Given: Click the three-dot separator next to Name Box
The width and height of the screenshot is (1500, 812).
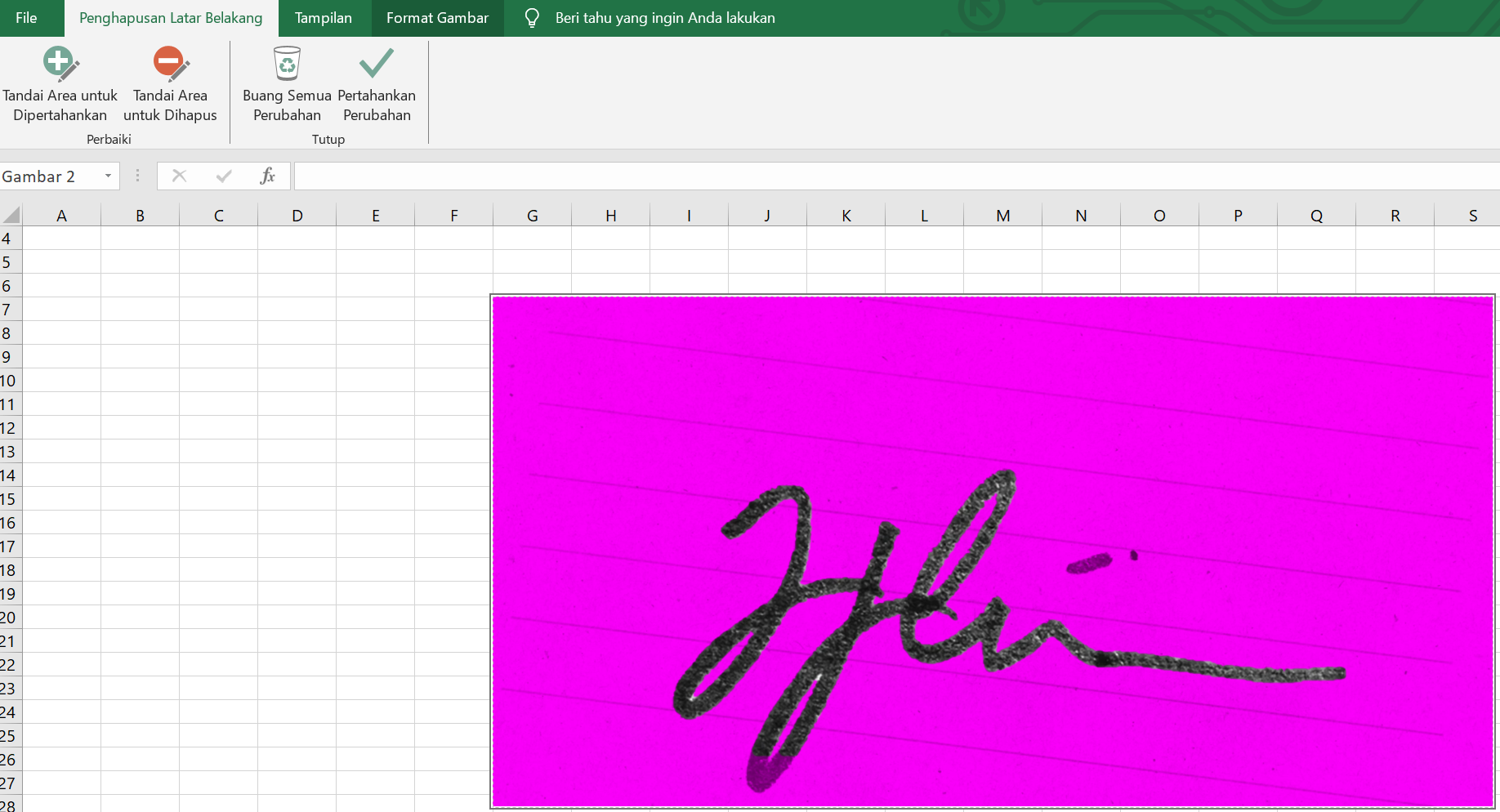Looking at the screenshot, I should (x=137, y=175).
